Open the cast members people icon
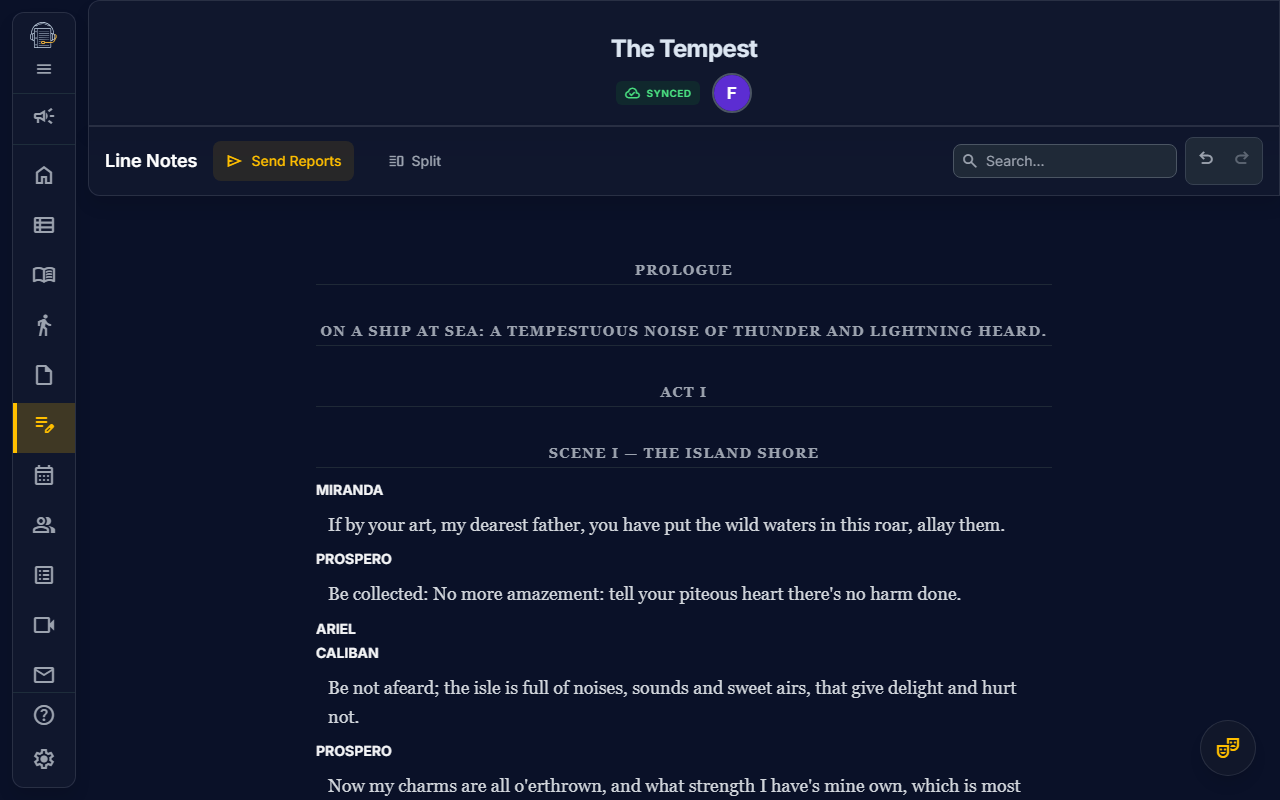 pos(44,524)
